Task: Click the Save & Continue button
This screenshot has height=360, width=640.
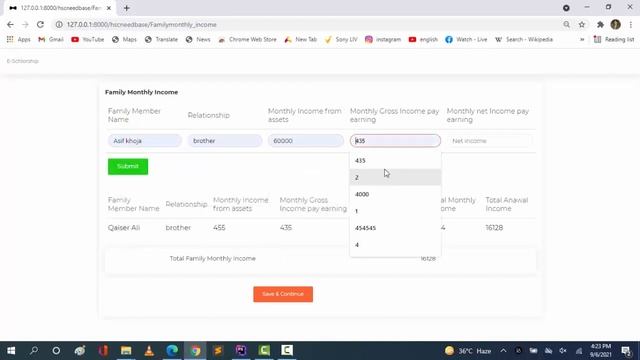Action: tap(283, 294)
